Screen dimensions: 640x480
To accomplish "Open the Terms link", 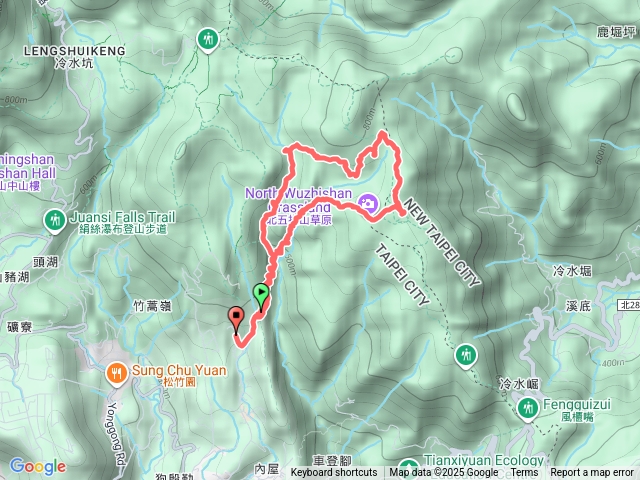I will [x=524, y=473].
